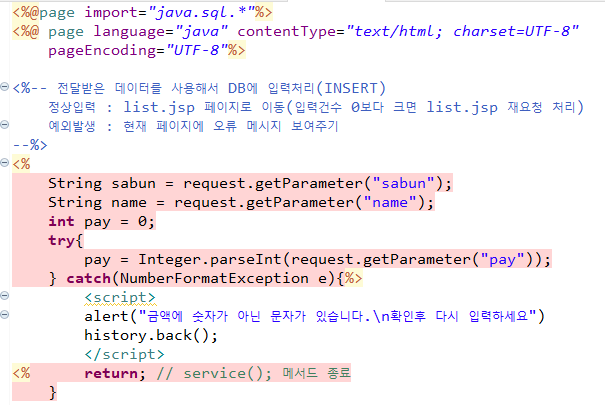
Task: Click the '%>' tag after the catch opening brace
Action: 353,278
